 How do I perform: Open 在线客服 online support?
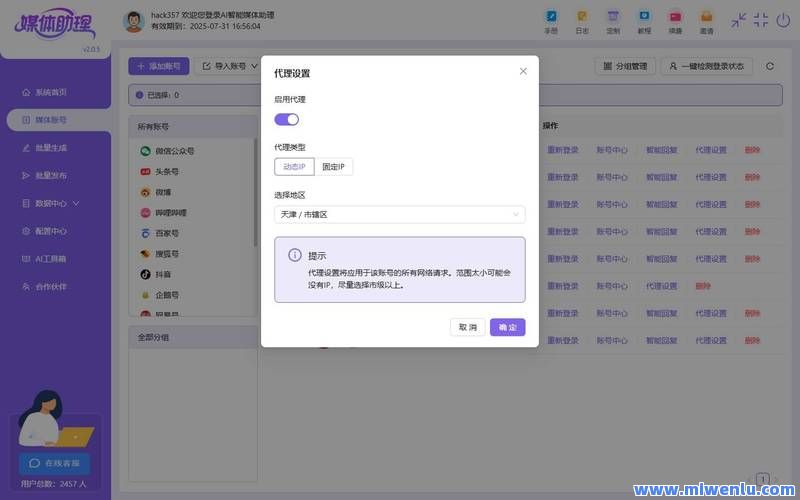tap(55, 463)
